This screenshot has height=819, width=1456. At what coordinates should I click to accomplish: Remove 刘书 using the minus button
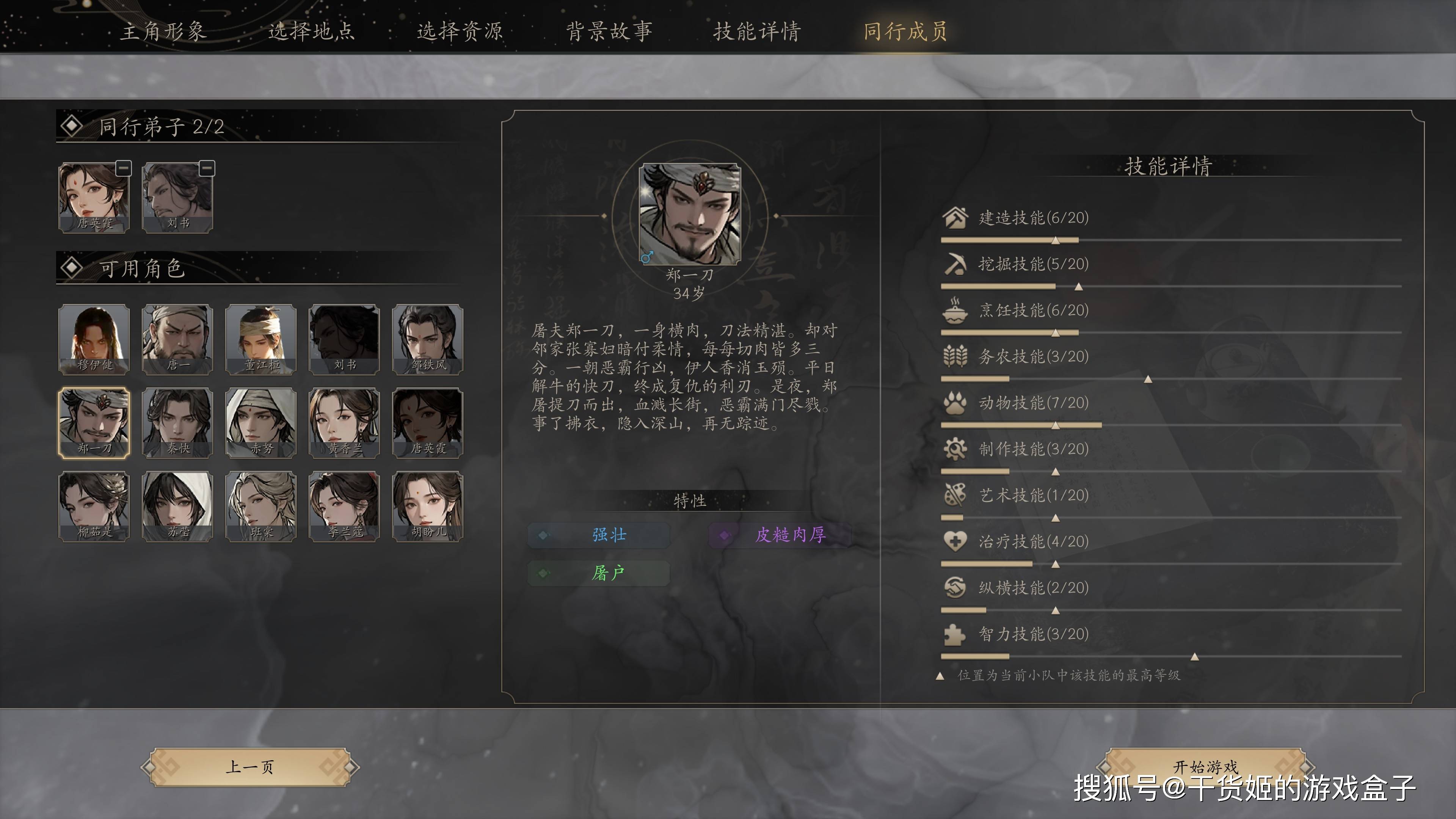[x=207, y=168]
